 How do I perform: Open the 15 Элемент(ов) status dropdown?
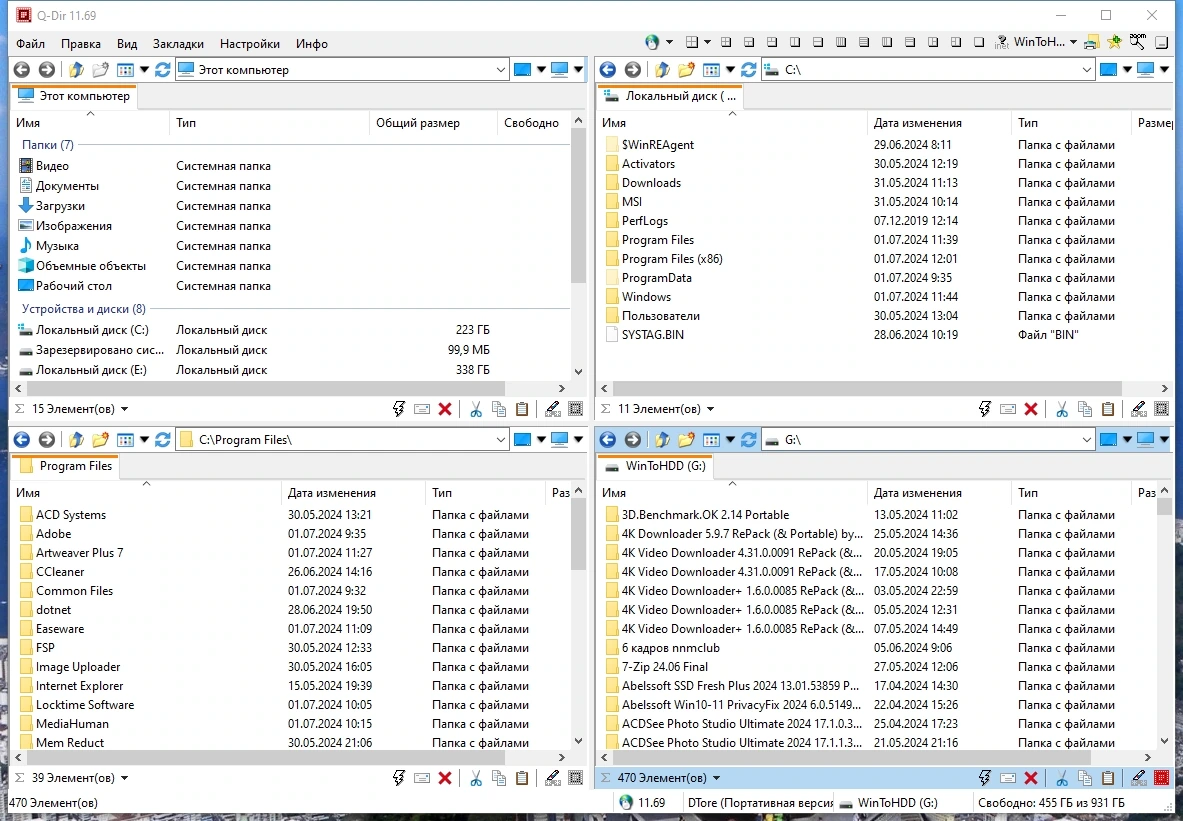coord(124,409)
